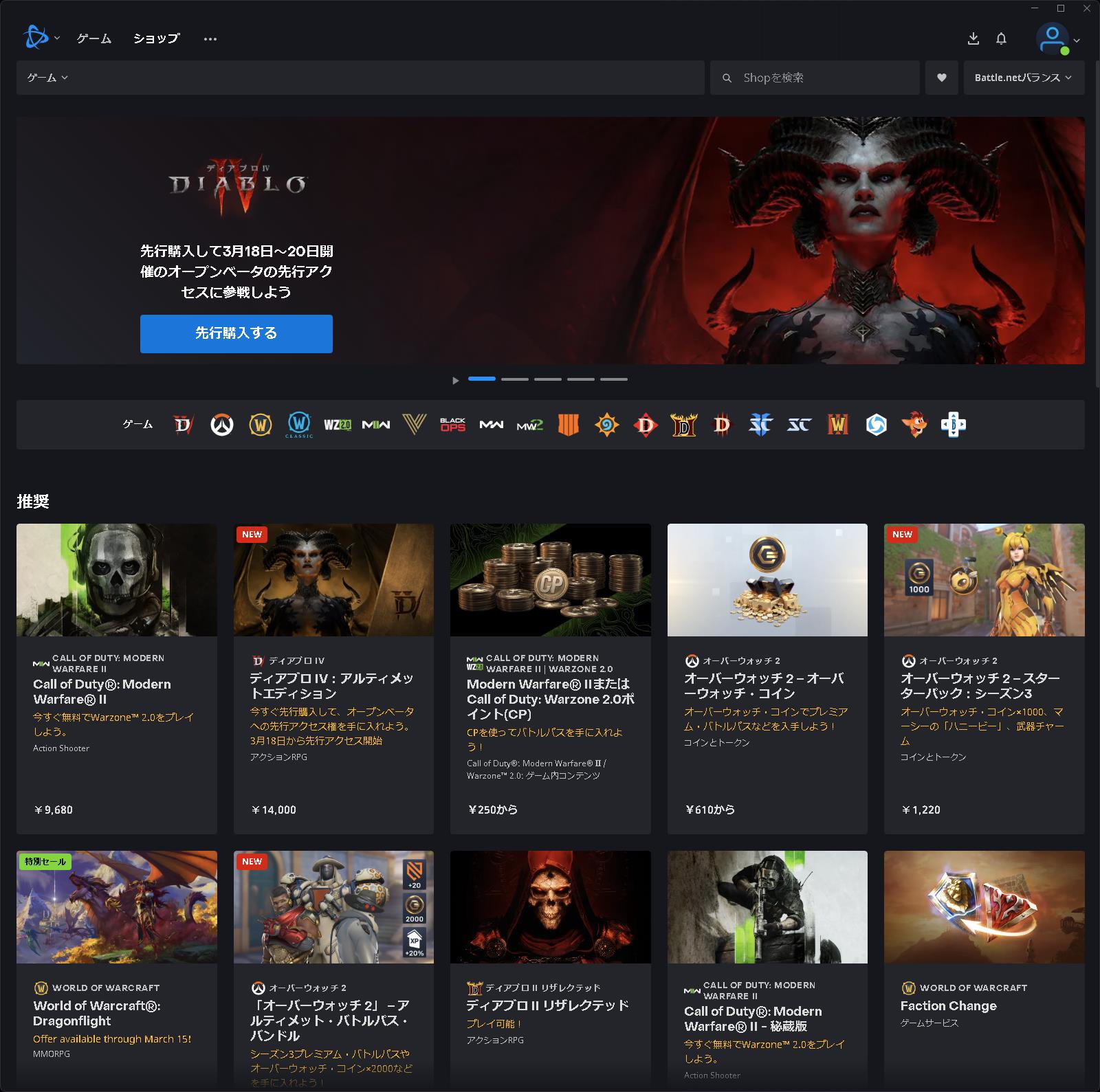
Task: Select the Overwatch icon in the games strip
Action: 221,425
